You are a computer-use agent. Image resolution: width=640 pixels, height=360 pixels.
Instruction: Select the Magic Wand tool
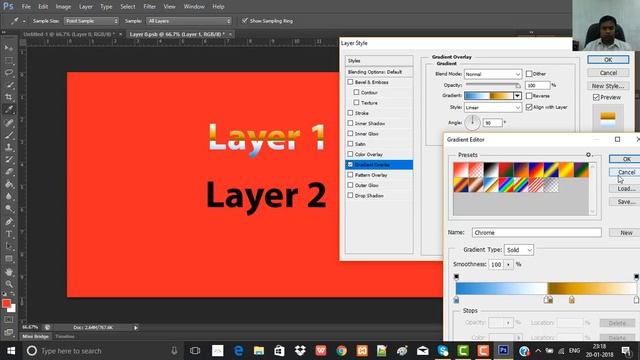(x=9, y=85)
